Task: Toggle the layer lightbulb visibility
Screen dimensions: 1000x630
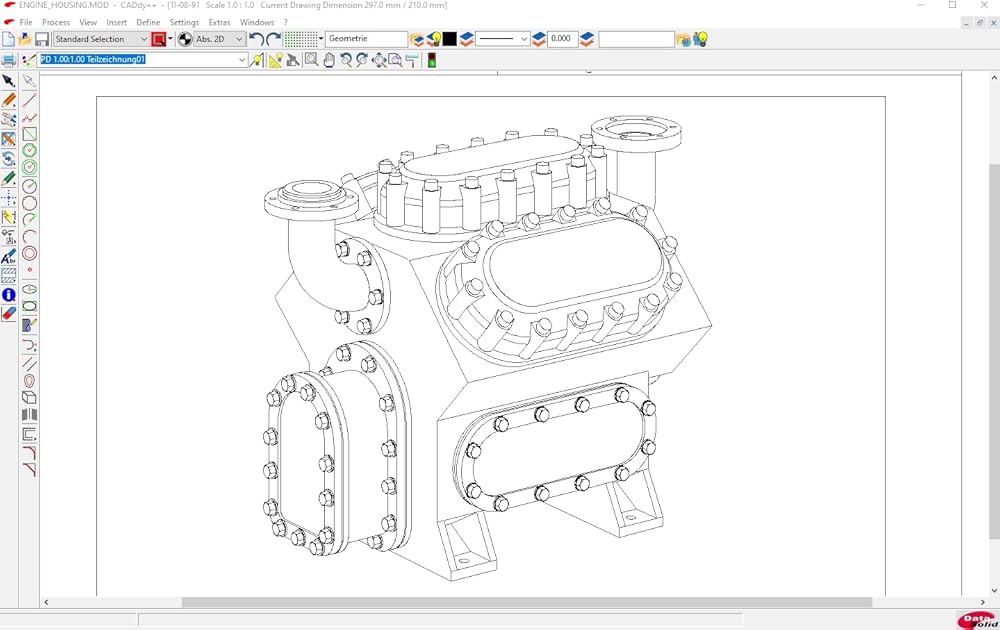Action: (x=434, y=39)
